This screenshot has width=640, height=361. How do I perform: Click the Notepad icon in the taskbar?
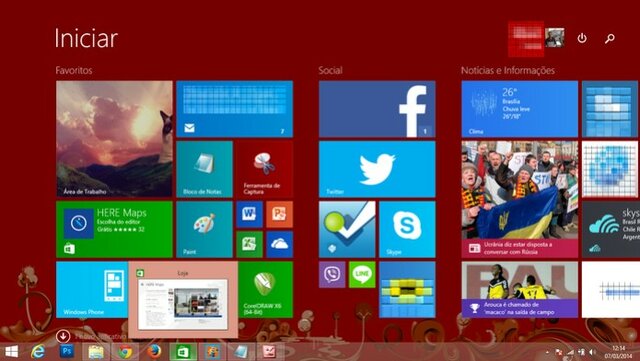[x=240, y=352]
